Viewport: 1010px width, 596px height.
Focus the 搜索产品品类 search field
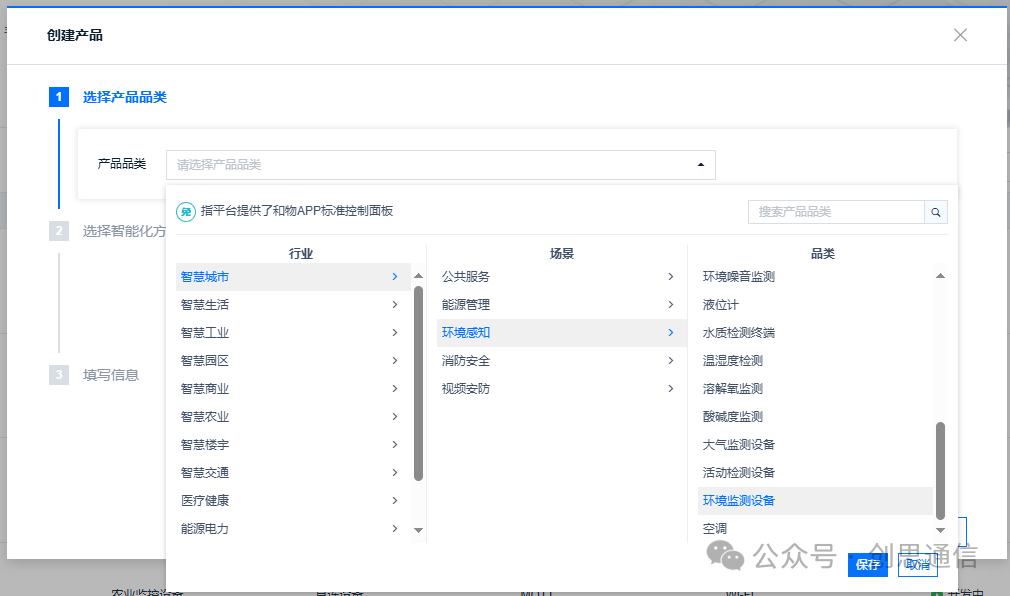(836, 212)
